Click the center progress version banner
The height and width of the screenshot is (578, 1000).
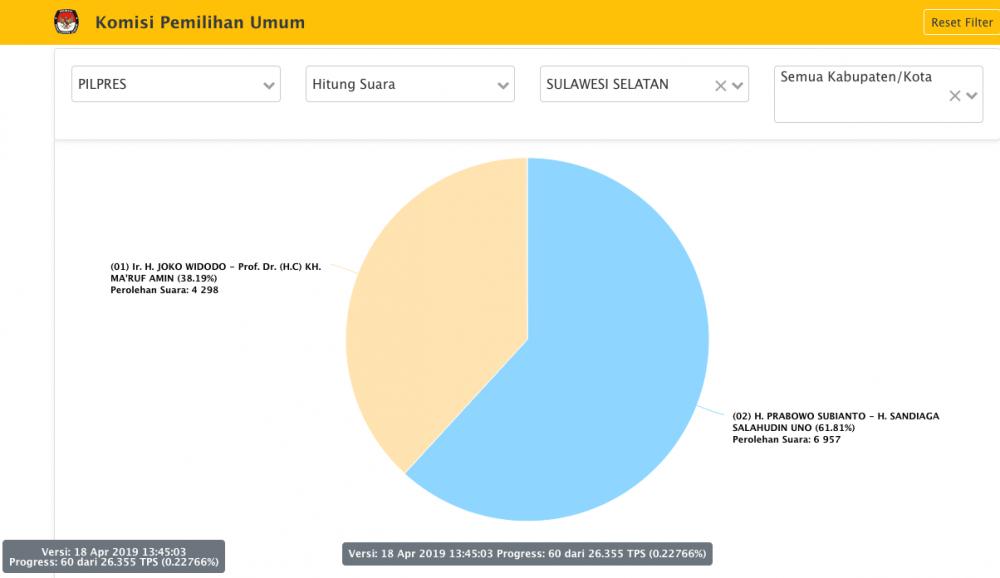click(527, 554)
